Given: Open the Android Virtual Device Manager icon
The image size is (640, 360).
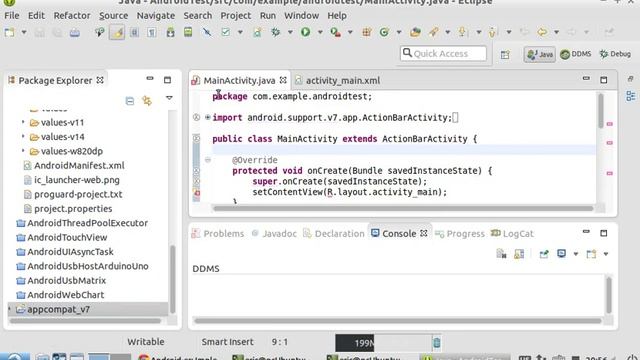Looking at the screenshot, I should tap(188, 32).
